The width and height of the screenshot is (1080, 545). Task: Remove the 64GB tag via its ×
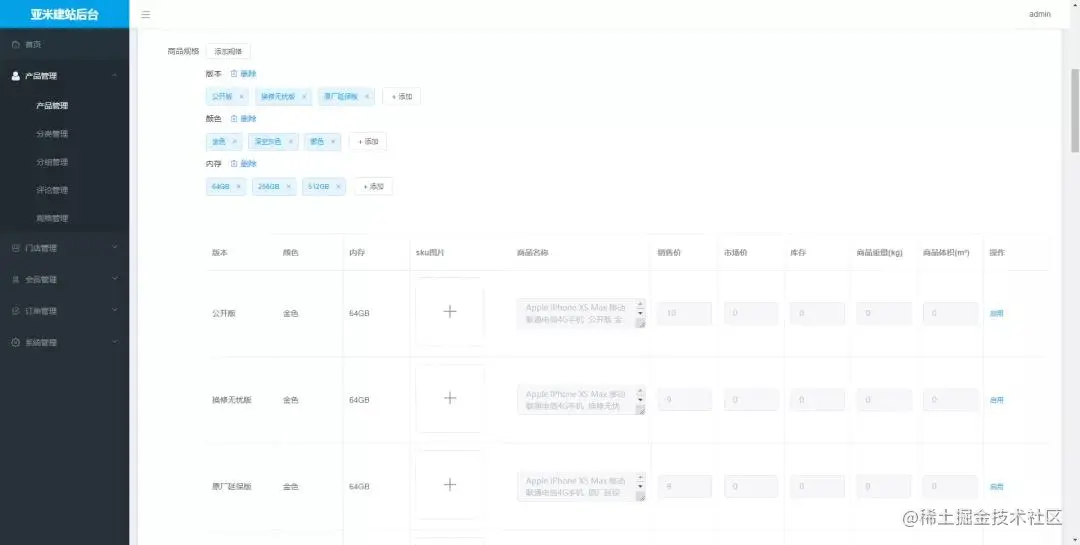tap(238, 187)
